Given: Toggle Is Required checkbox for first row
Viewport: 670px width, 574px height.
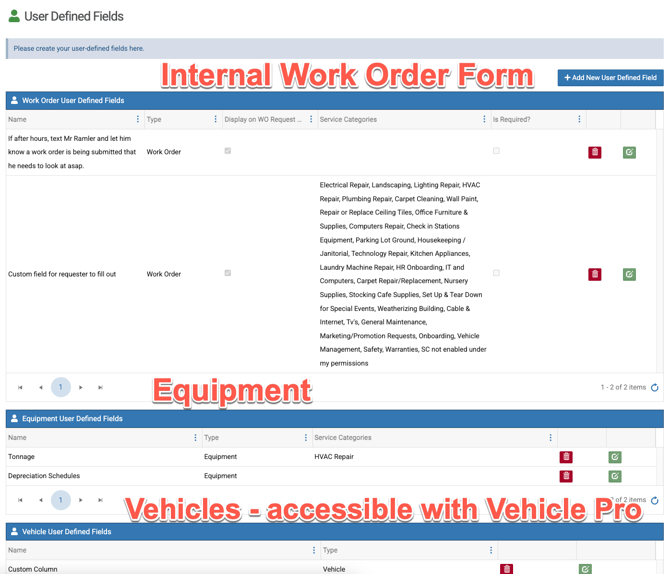Looking at the screenshot, I should tap(496, 151).
